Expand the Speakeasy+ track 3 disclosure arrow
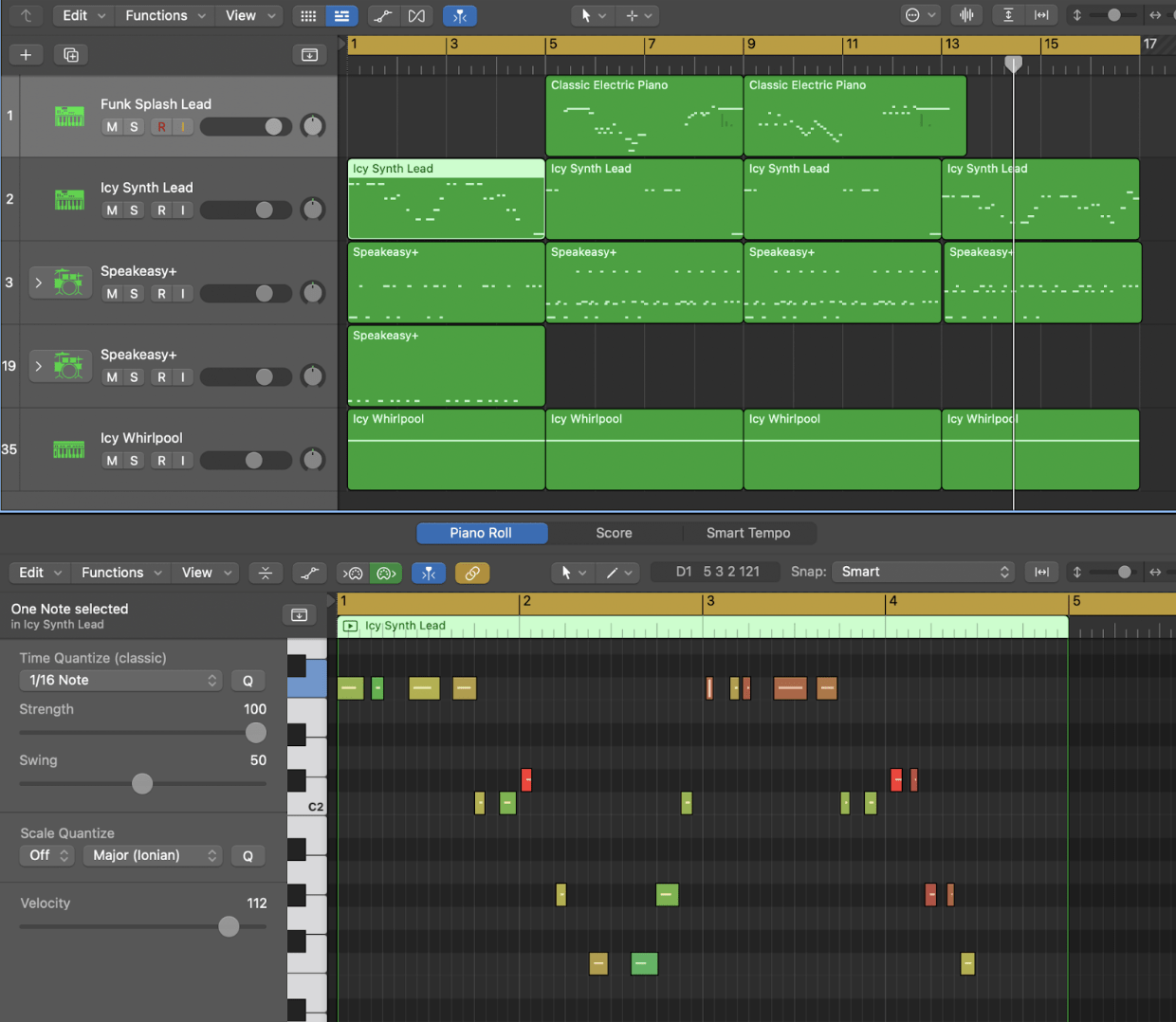Screen dimensions: 1176x1022 click(x=39, y=283)
